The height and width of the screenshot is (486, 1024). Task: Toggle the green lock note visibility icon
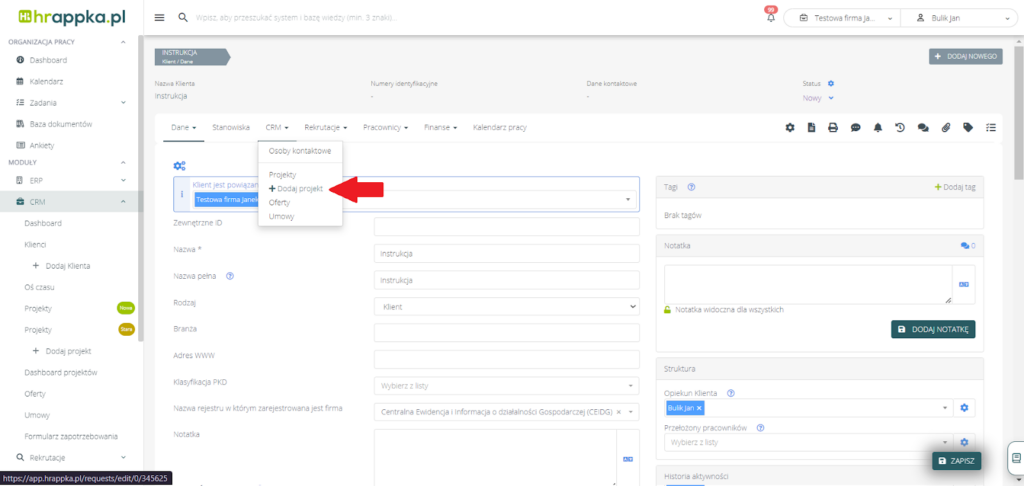tap(668, 310)
